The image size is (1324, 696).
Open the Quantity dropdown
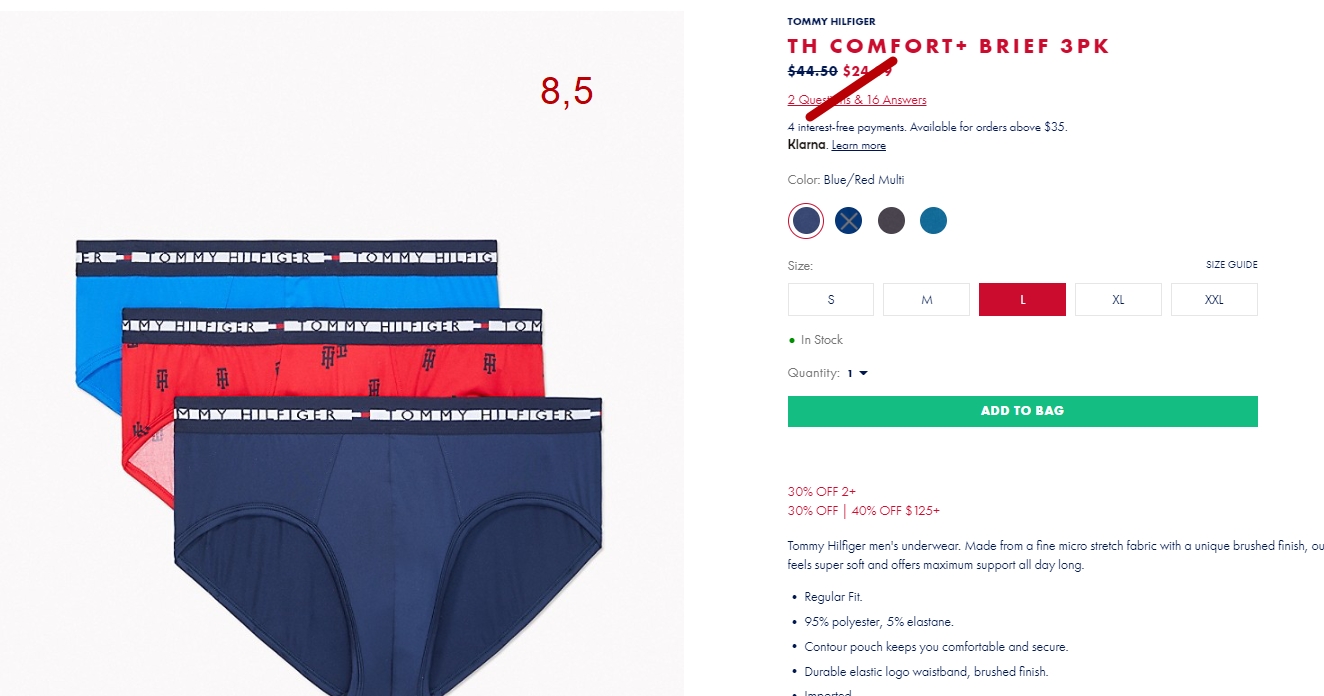coord(857,373)
